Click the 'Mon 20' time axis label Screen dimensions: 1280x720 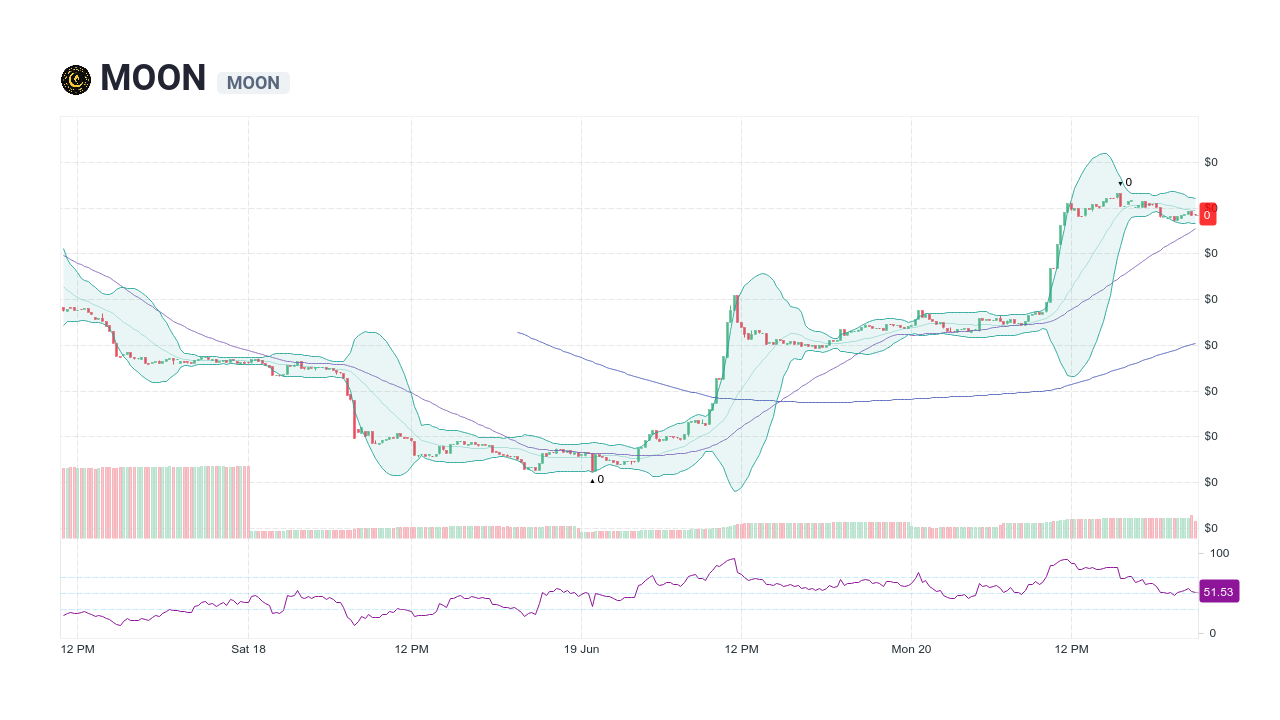(911, 650)
